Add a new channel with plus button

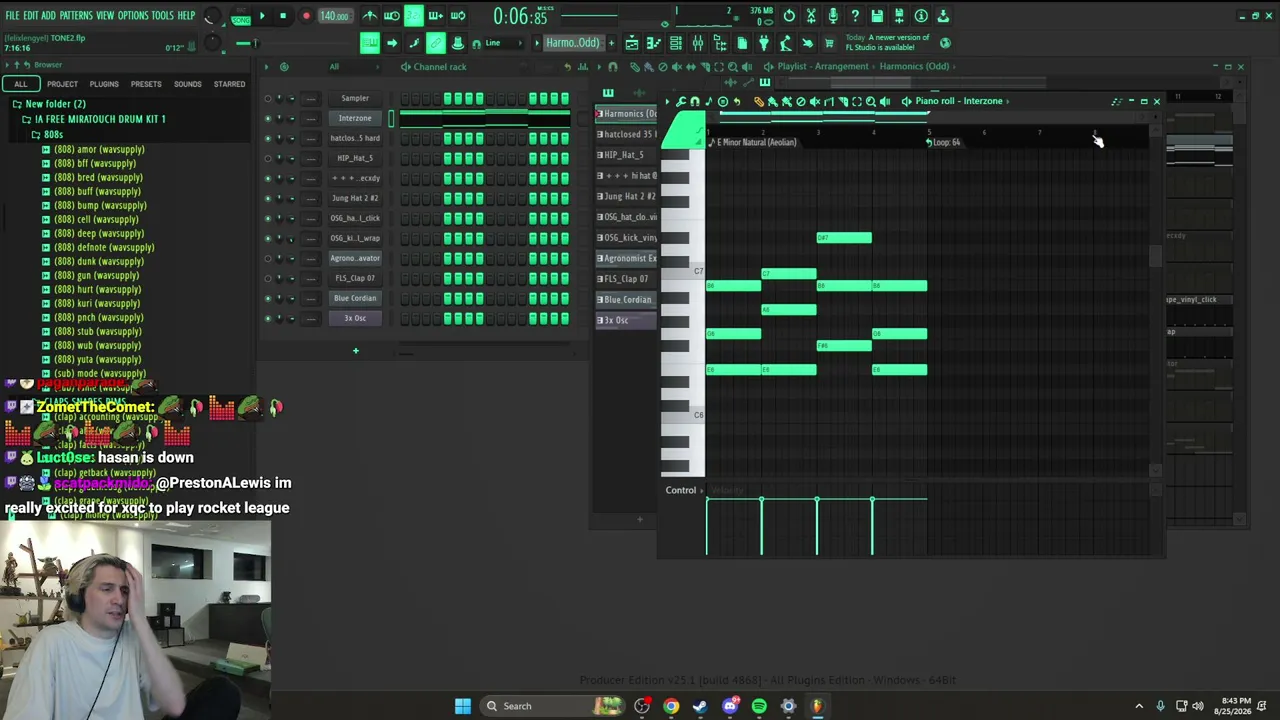coord(355,351)
